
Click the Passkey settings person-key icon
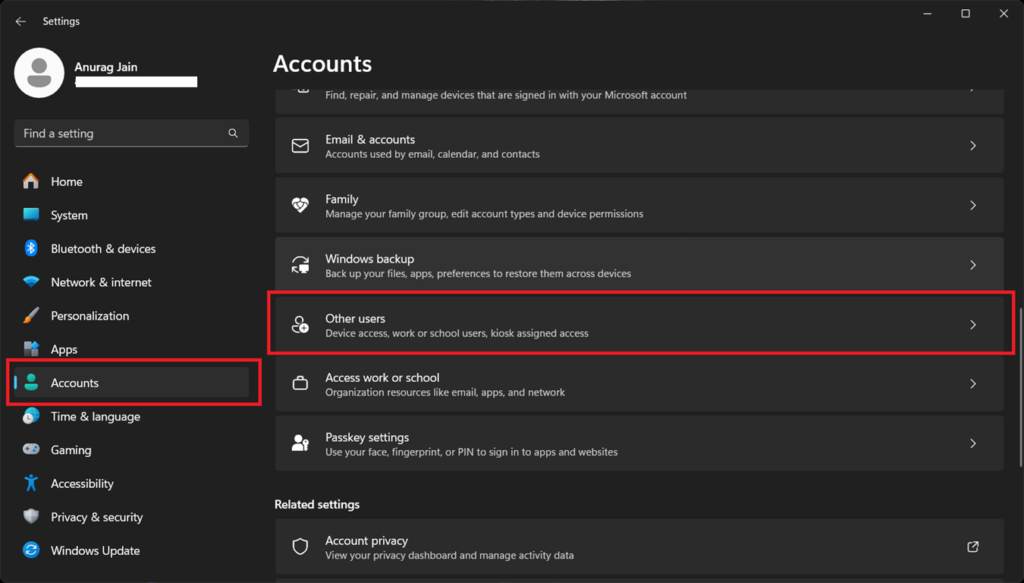tap(300, 443)
